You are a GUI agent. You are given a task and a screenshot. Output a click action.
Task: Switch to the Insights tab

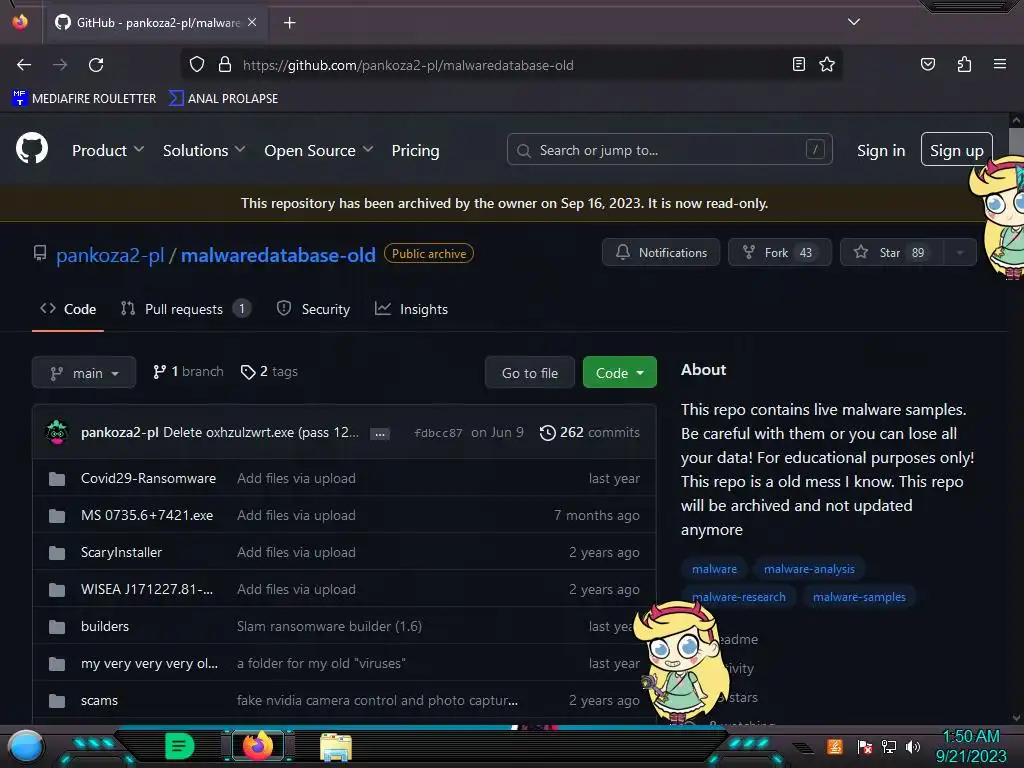coord(411,309)
